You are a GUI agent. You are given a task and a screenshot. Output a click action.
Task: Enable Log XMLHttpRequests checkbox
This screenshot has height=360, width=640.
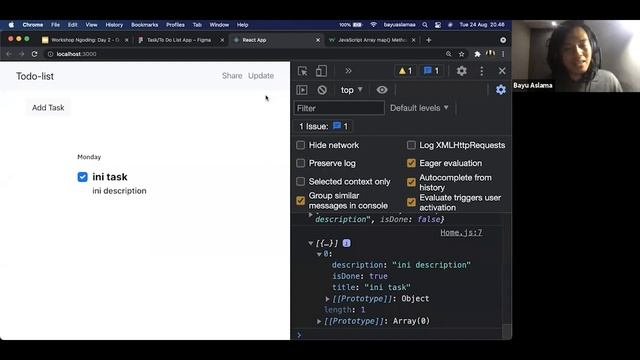(411, 145)
